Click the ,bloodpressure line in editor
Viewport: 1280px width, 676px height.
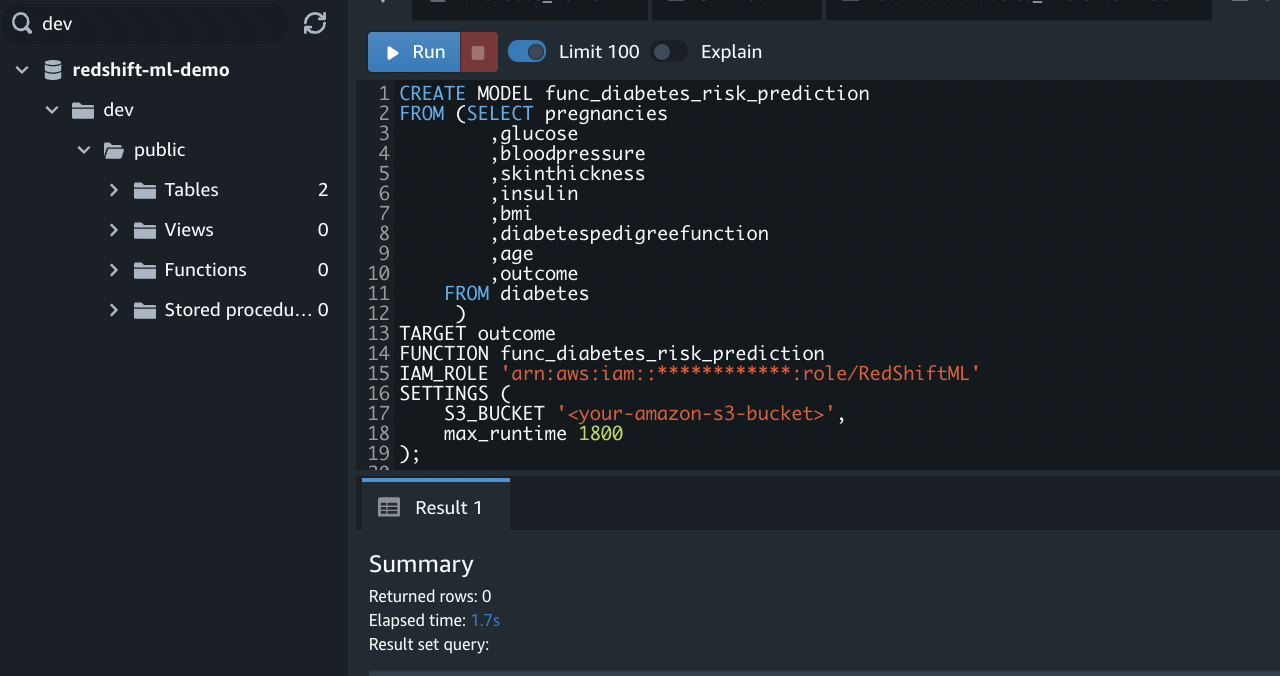(567, 153)
